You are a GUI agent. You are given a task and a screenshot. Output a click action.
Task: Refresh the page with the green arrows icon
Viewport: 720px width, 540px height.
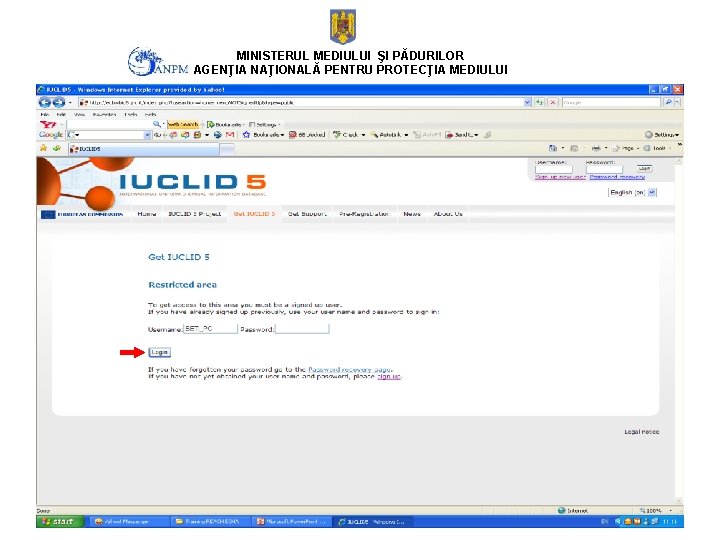click(540, 102)
